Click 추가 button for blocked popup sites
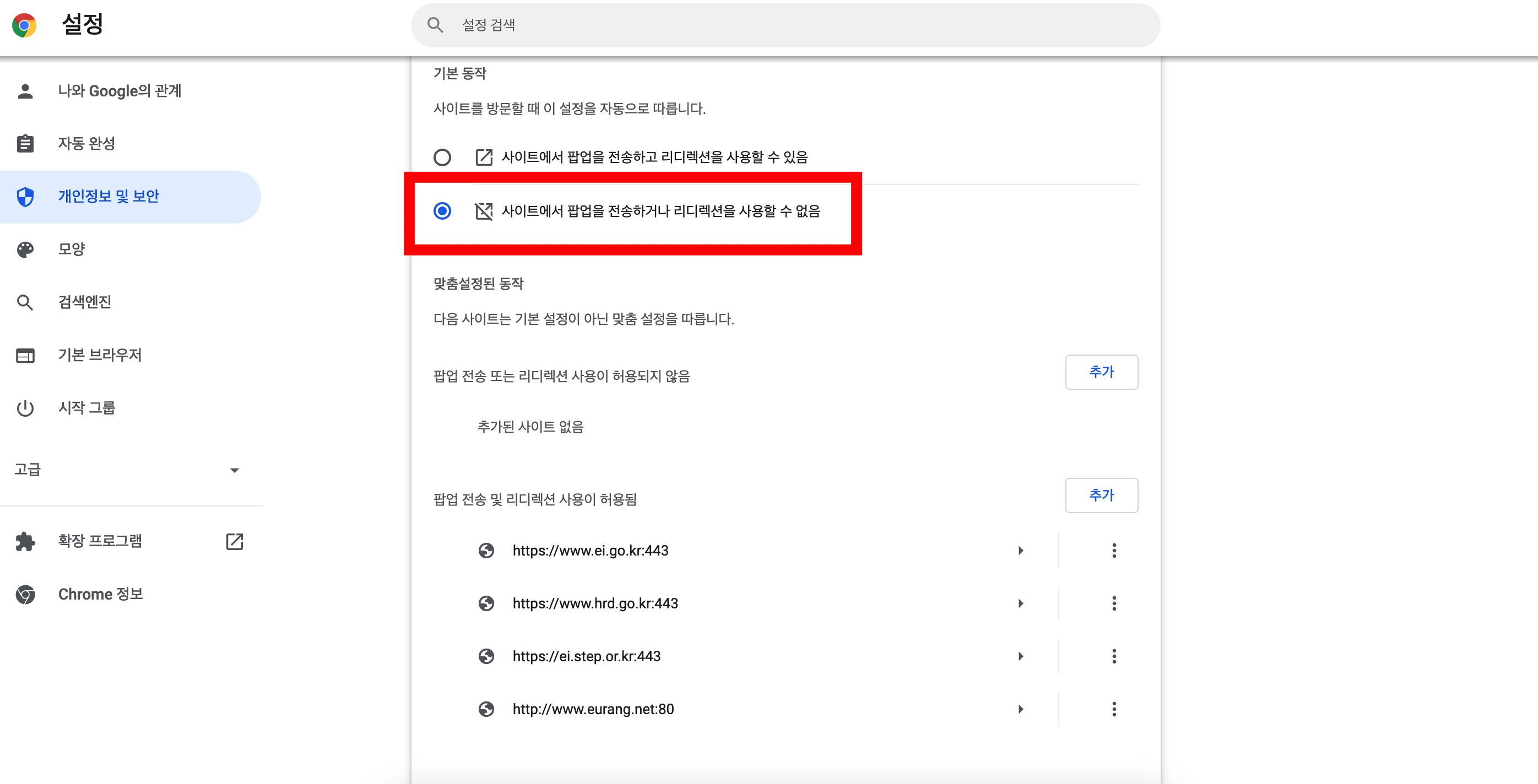The image size is (1538, 784). pyautogui.click(x=1102, y=372)
